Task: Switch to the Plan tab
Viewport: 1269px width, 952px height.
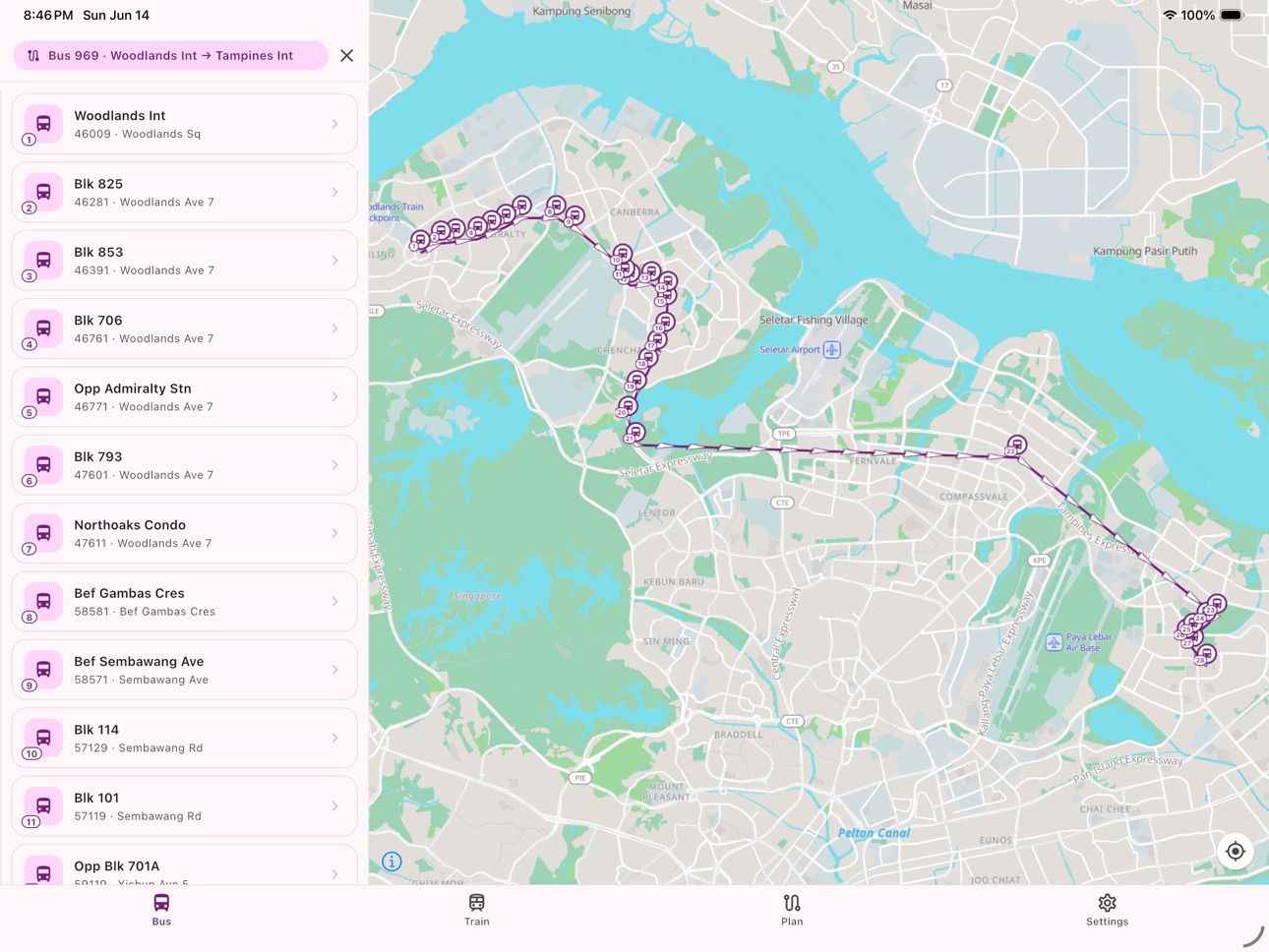Action: pyautogui.click(x=792, y=910)
